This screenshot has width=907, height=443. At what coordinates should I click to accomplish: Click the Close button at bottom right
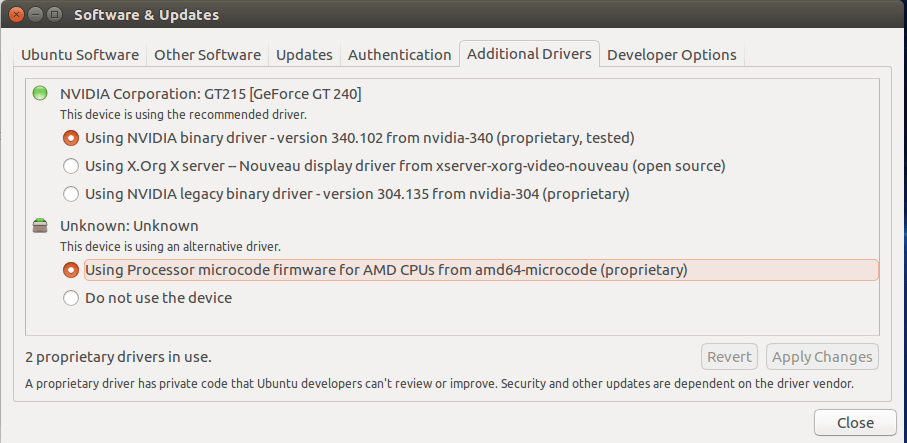click(x=854, y=423)
